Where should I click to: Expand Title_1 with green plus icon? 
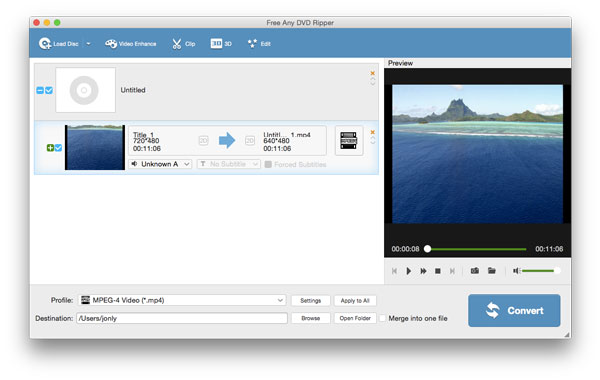50,148
